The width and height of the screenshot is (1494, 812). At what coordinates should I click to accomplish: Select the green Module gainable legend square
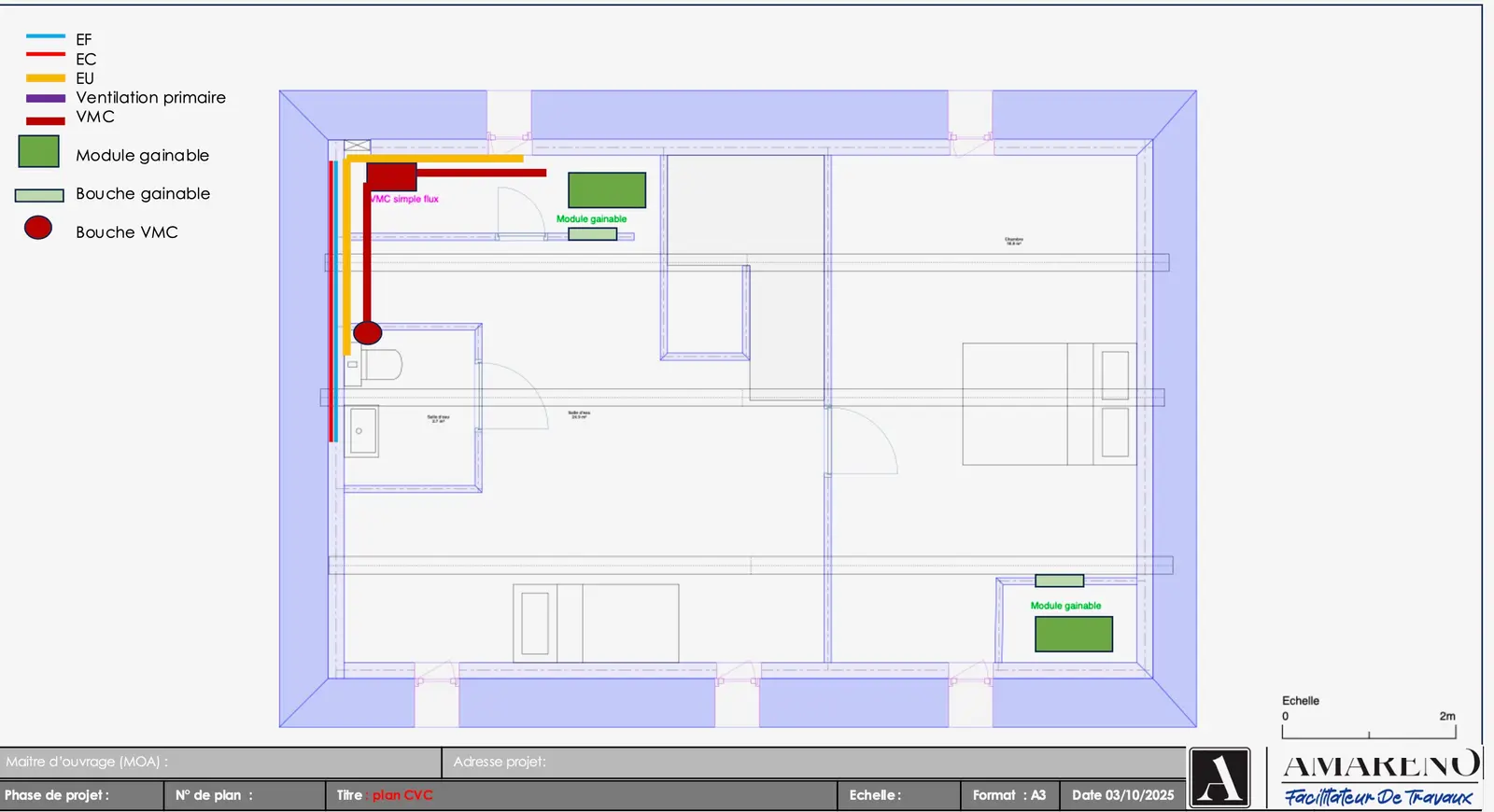coord(39,151)
